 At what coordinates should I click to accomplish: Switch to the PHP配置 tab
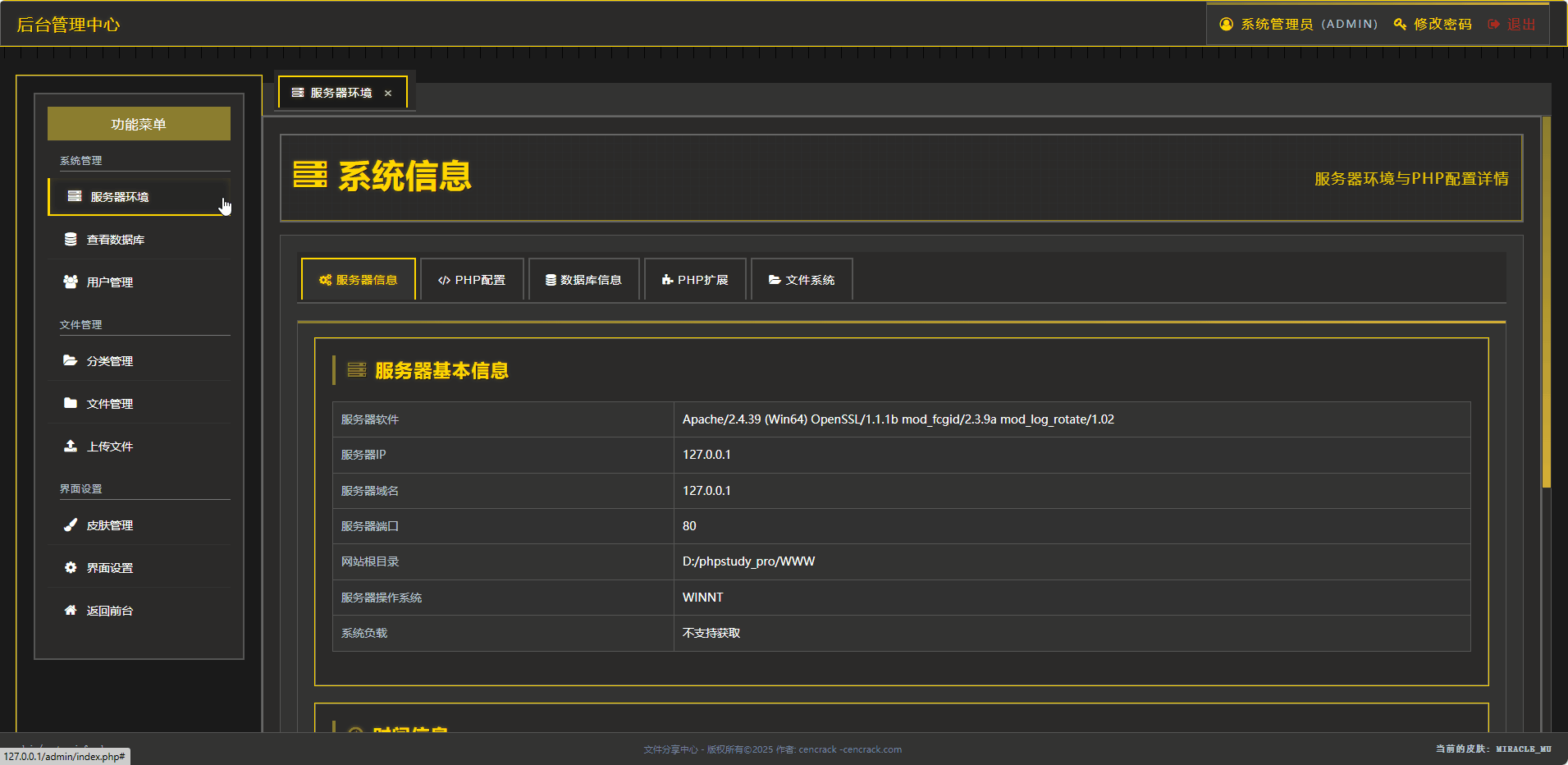[472, 280]
